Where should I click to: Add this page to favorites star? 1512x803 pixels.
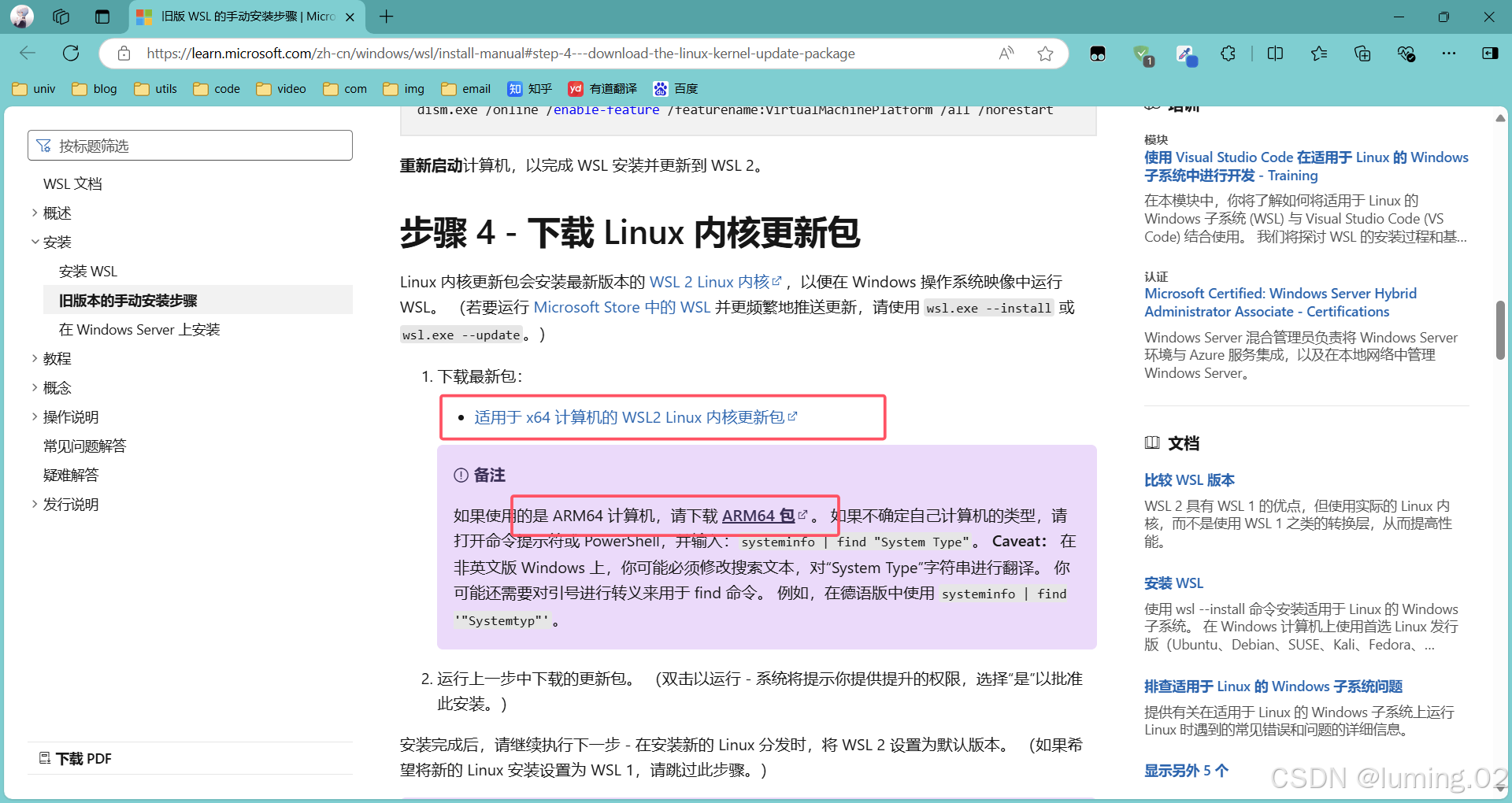(1045, 54)
